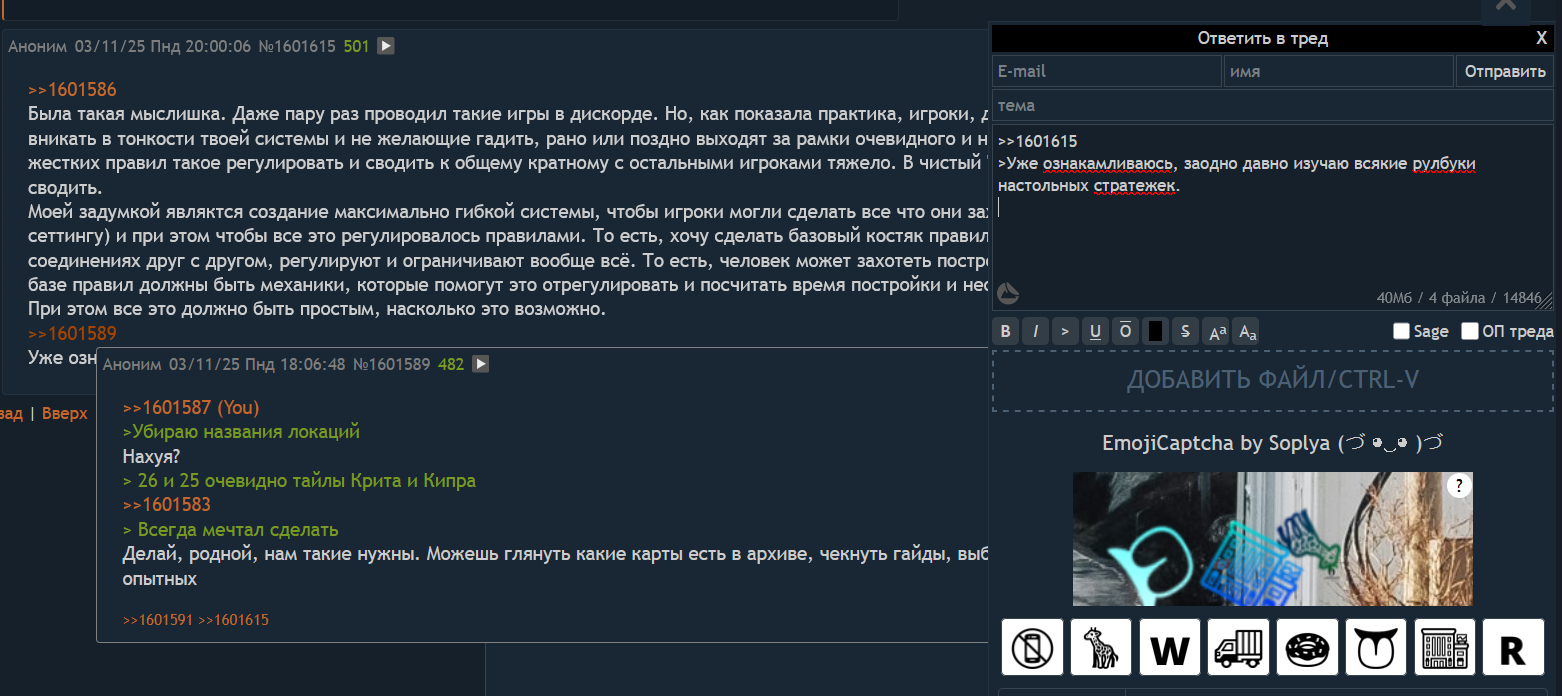Expand post №1601615 menu arrow
The width and height of the screenshot is (1562, 696).
(385, 46)
